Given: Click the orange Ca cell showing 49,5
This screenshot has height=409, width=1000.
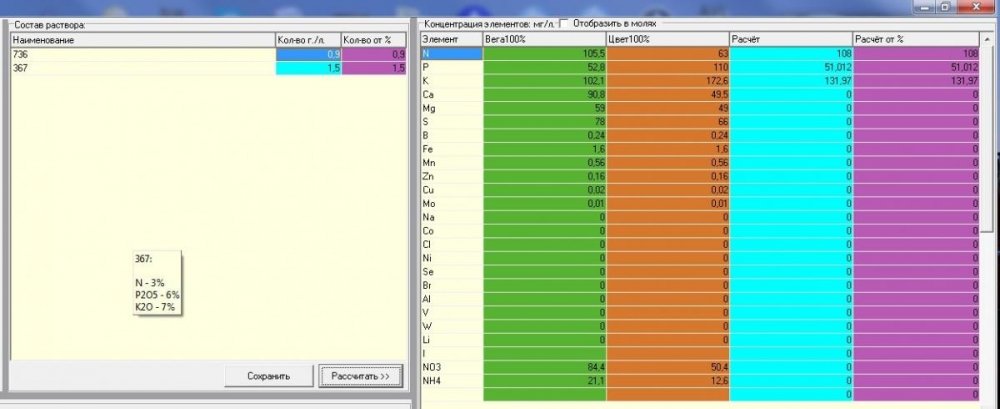Looking at the screenshot, I should 668,94.
